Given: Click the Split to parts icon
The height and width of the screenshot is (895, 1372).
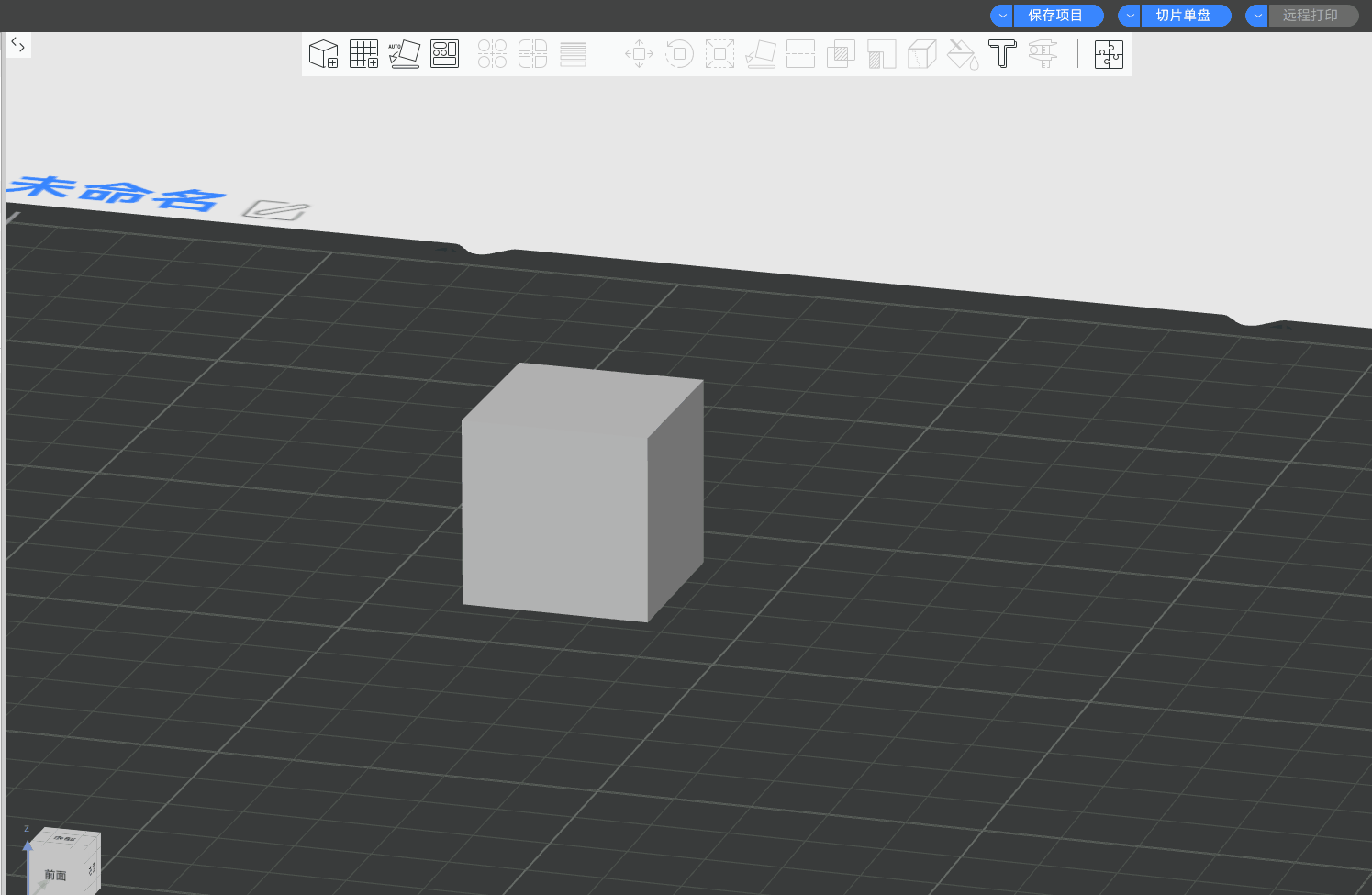Looking at the screenshot, I should pos(532,54).
